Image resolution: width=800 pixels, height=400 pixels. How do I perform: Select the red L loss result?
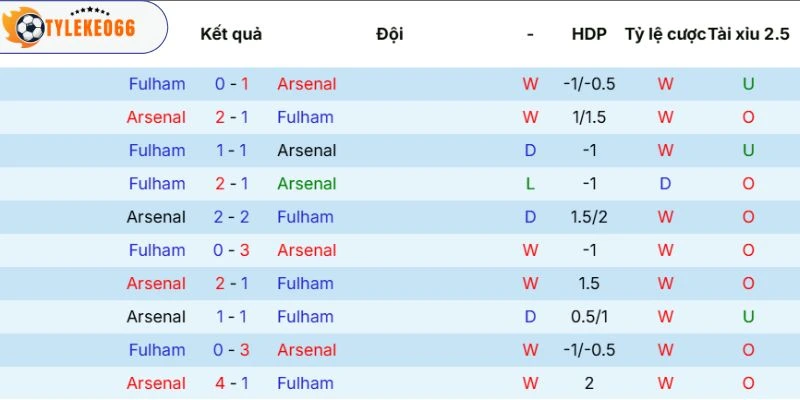(530, 184)
